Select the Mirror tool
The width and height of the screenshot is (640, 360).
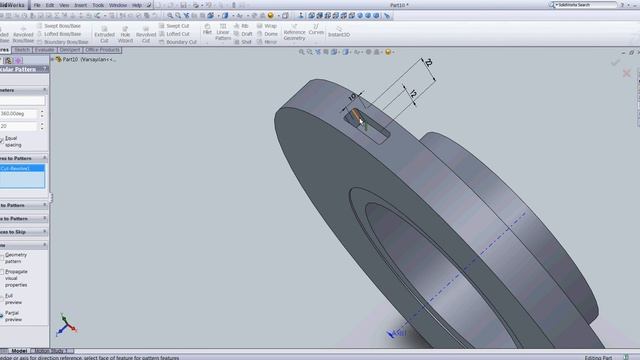(x=267, y=42)
